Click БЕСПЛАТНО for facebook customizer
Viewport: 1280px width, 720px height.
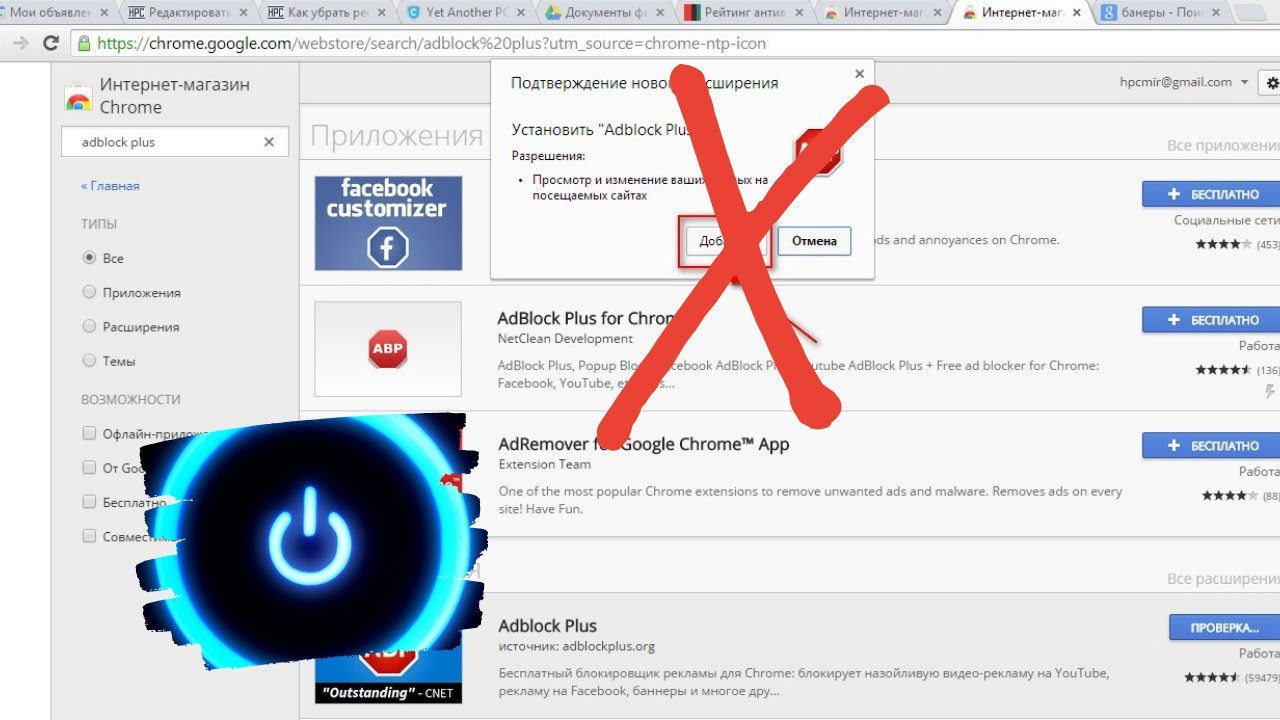pos(1210,194)
